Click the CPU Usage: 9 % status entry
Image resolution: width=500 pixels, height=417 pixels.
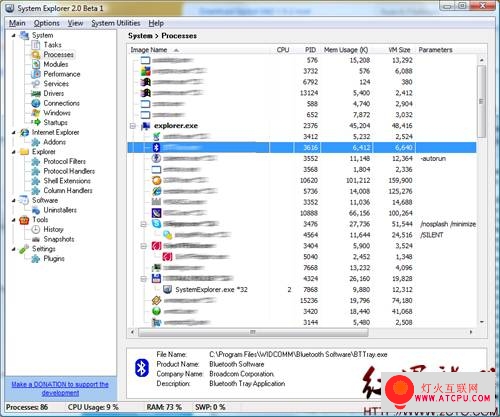point(93,407)
